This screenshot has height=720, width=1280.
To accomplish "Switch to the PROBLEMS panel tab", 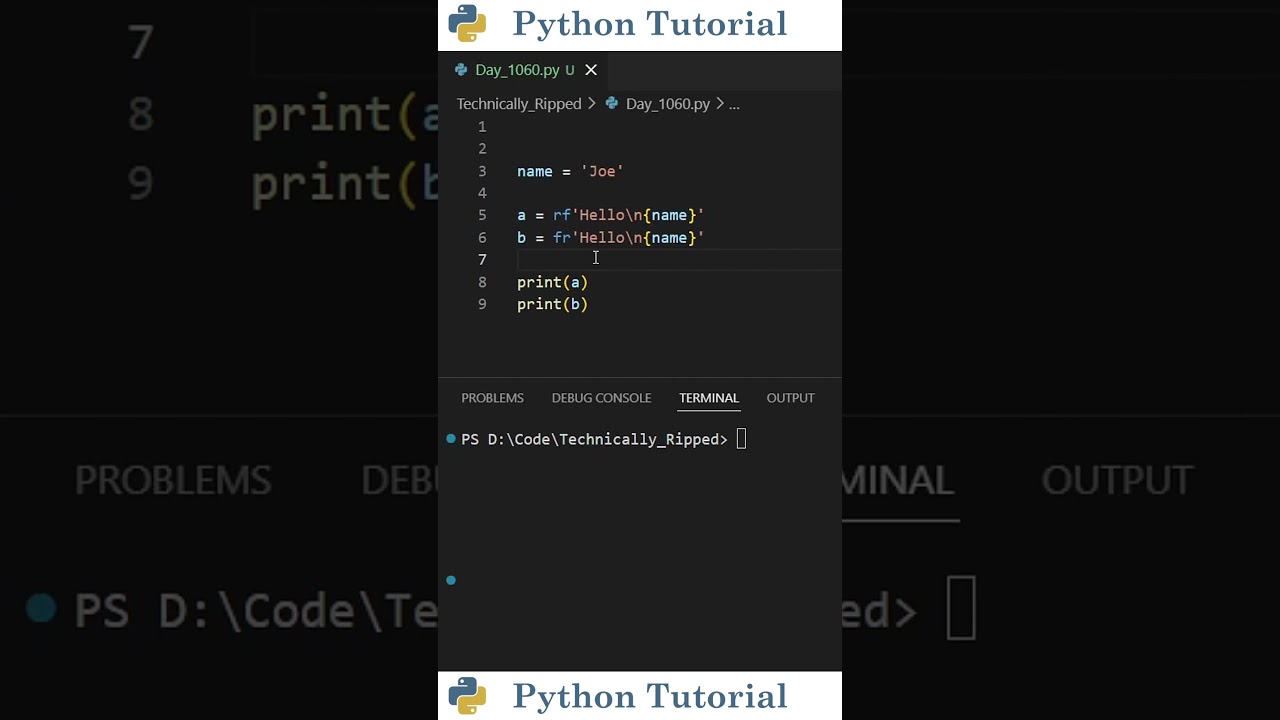I will 492,398.
